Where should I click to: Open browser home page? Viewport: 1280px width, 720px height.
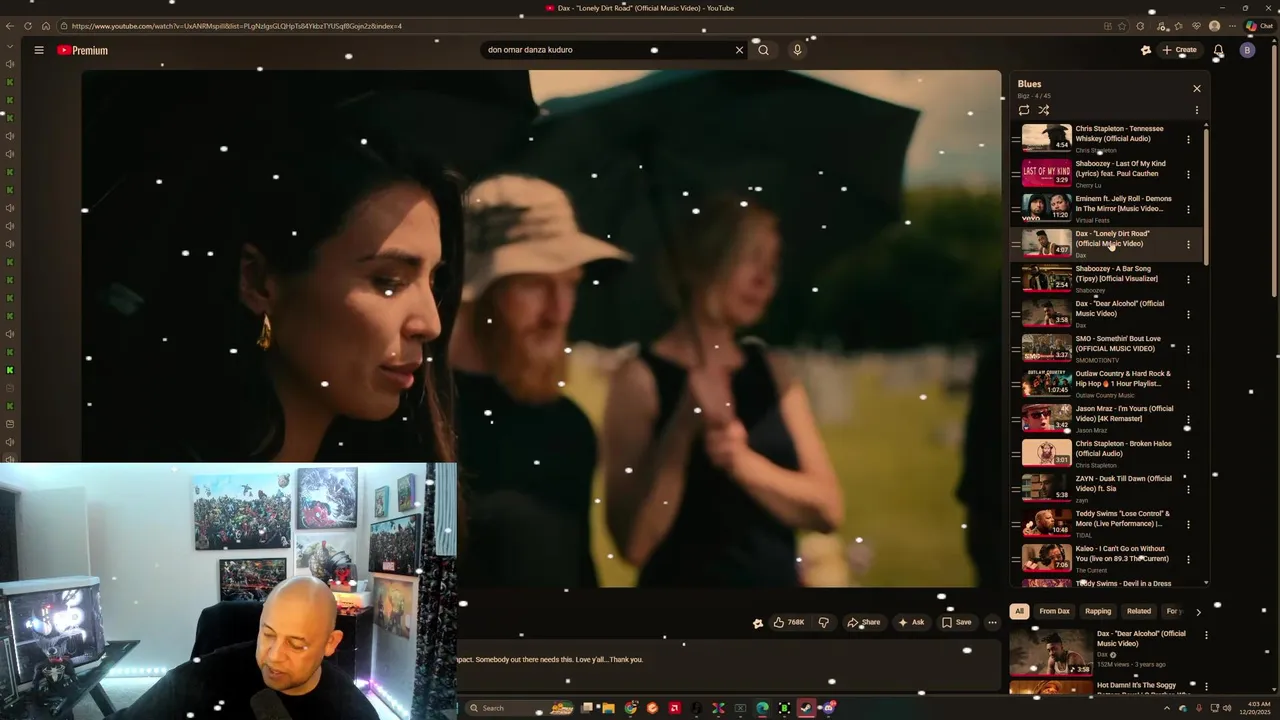pyautogui.click(x=45, y=26)
